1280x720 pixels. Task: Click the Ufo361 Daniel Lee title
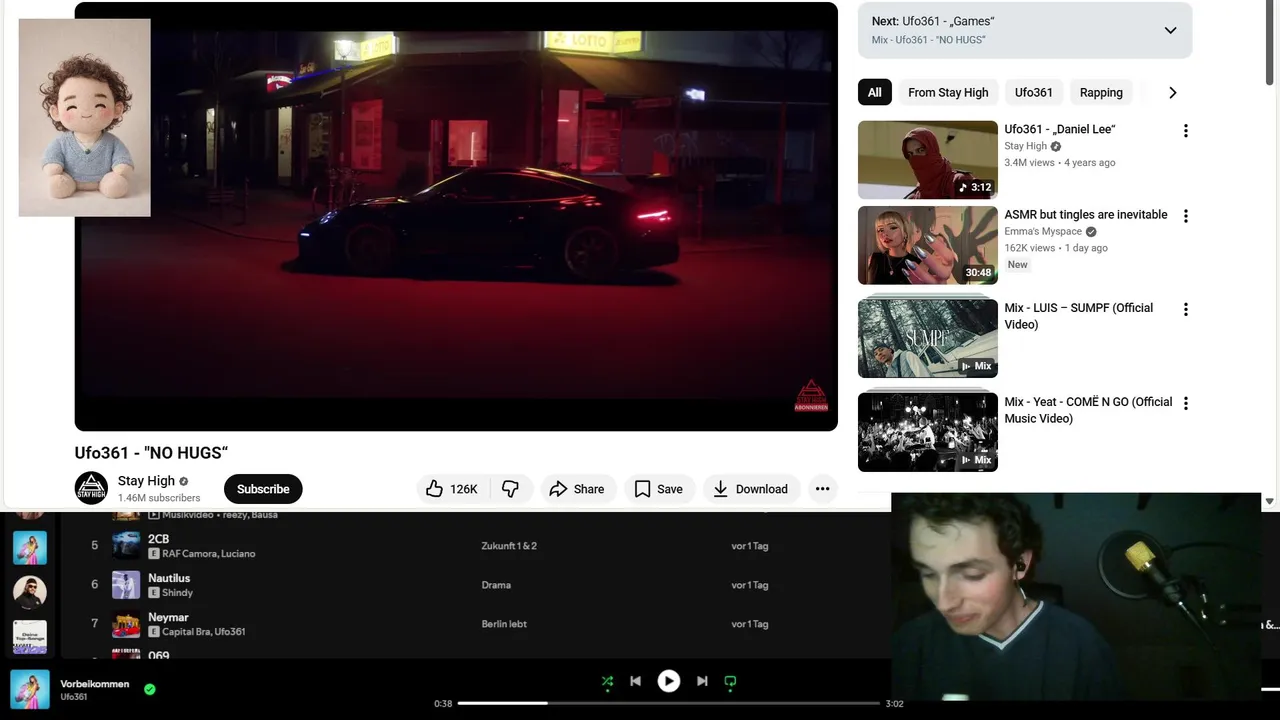pos(1060,129)
